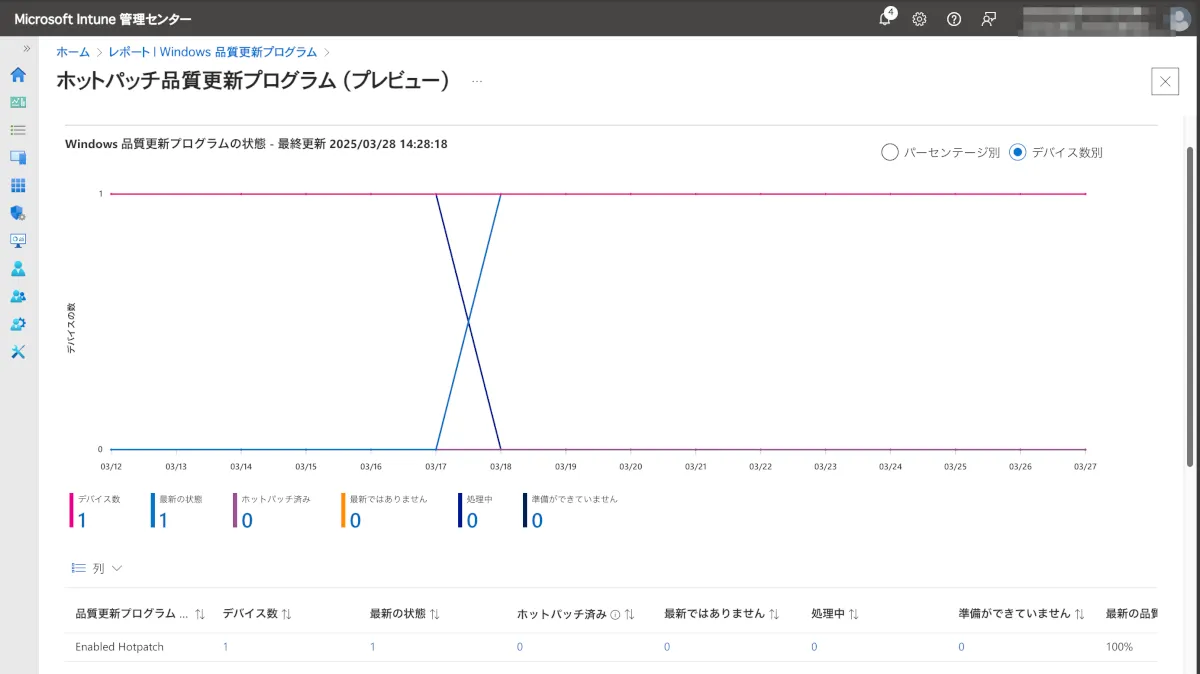The image size is (1200, 674).
Task: Open the Users sidebar icon
Action: point(18,269)
